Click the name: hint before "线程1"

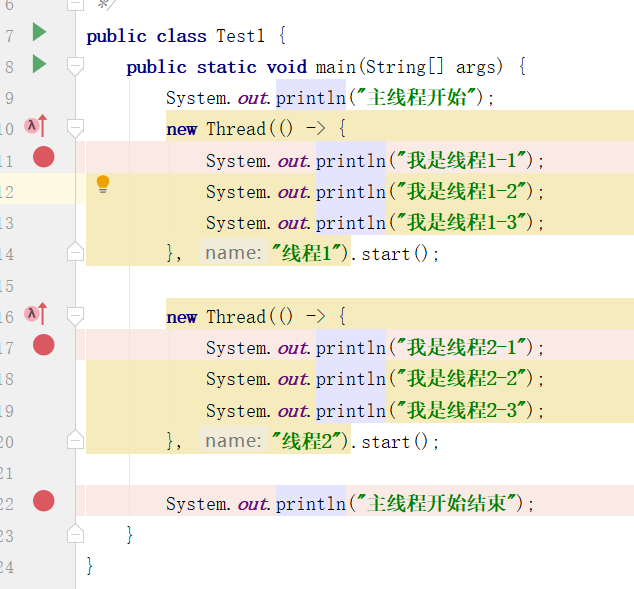click(233, 253)
